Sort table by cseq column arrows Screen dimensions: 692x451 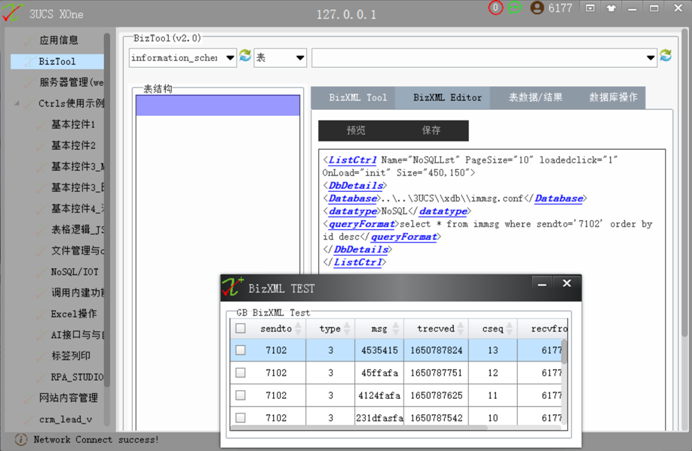509,328
